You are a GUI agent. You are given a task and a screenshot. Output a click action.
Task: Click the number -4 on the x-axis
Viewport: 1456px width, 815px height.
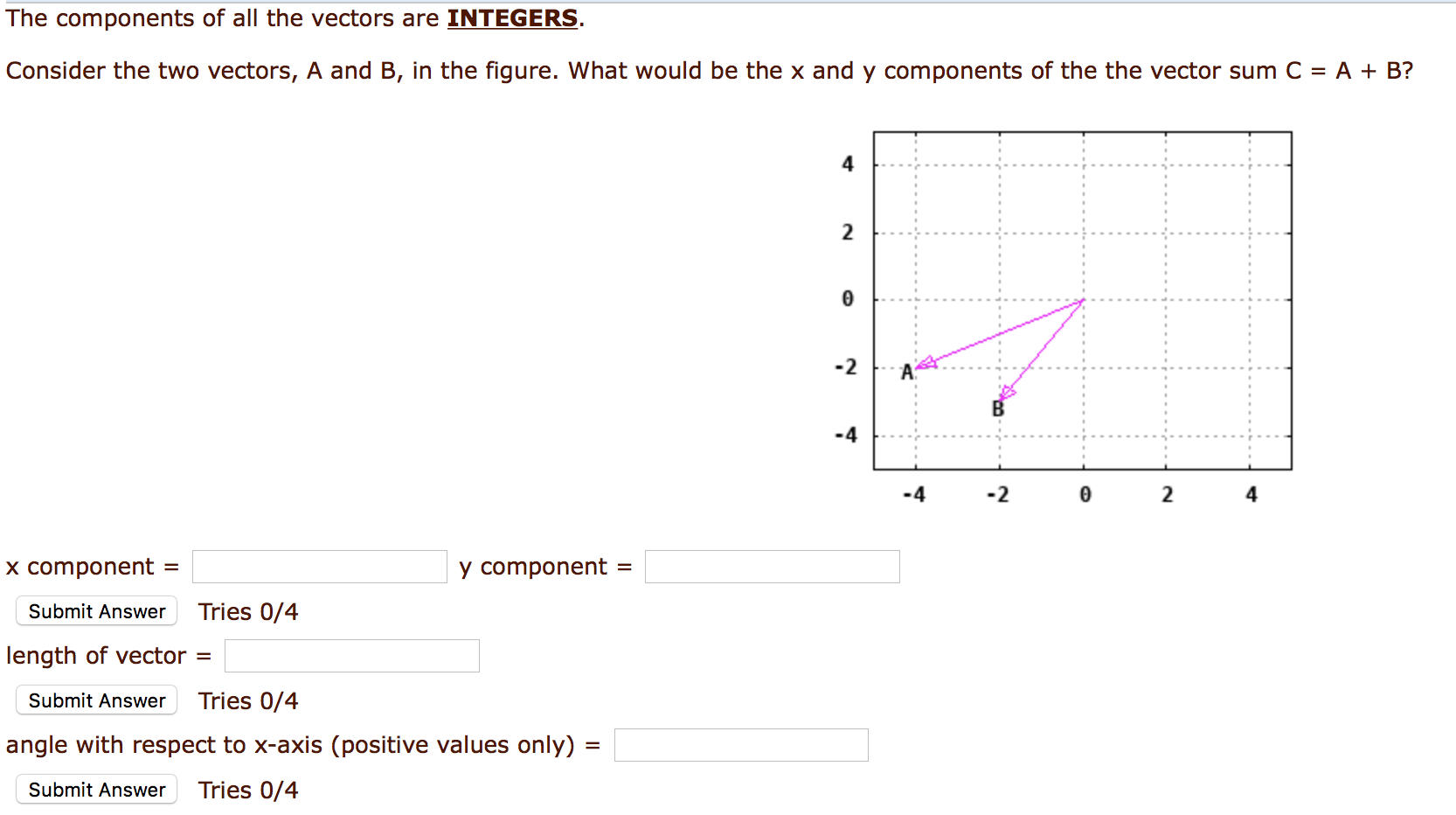914,494
